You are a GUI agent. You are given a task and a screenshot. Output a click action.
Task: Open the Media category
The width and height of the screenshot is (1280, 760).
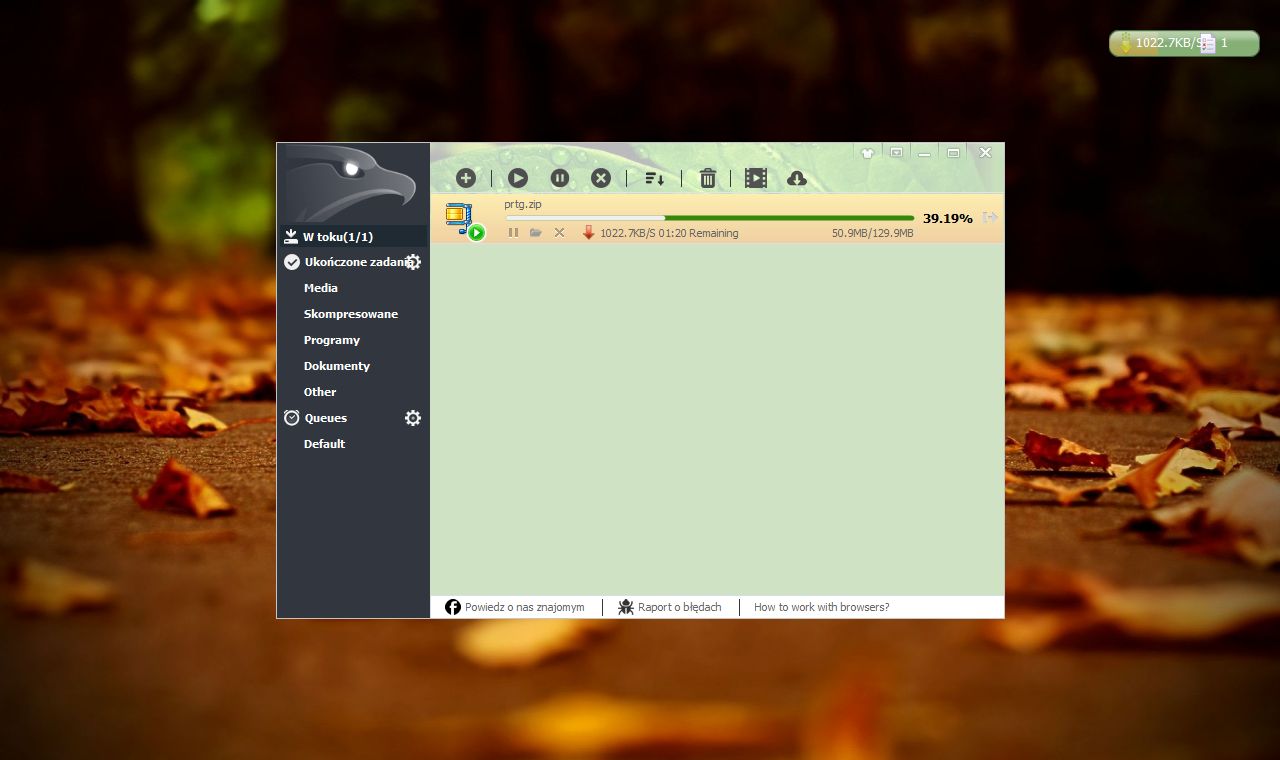(321, 288)
